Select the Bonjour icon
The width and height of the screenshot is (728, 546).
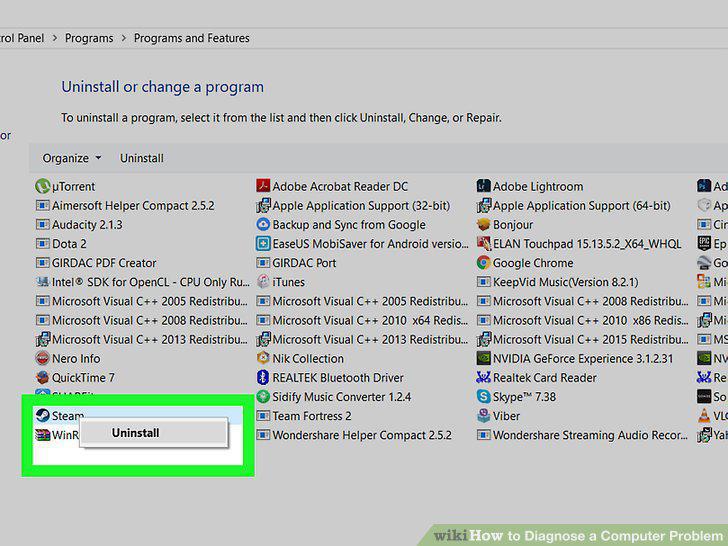[483, 225]
